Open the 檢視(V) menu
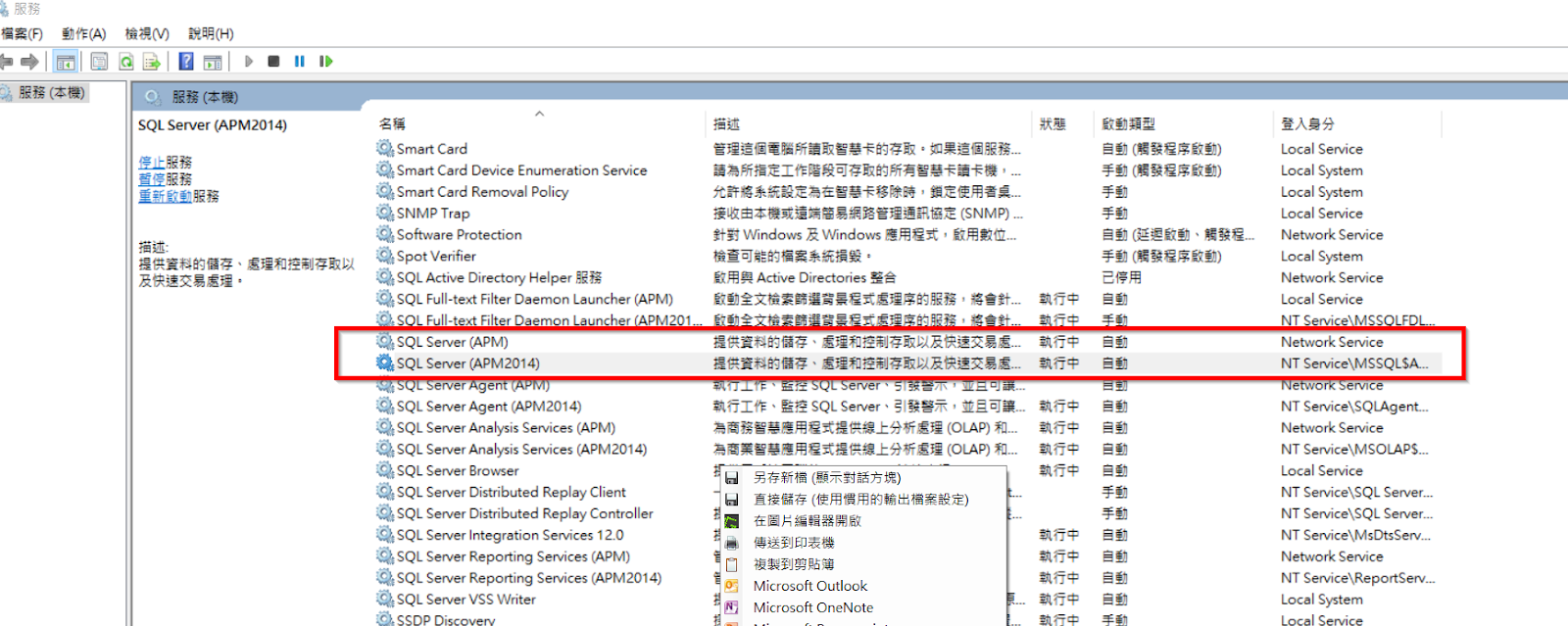The image size is (1568, 626). (x=147, y=33)
